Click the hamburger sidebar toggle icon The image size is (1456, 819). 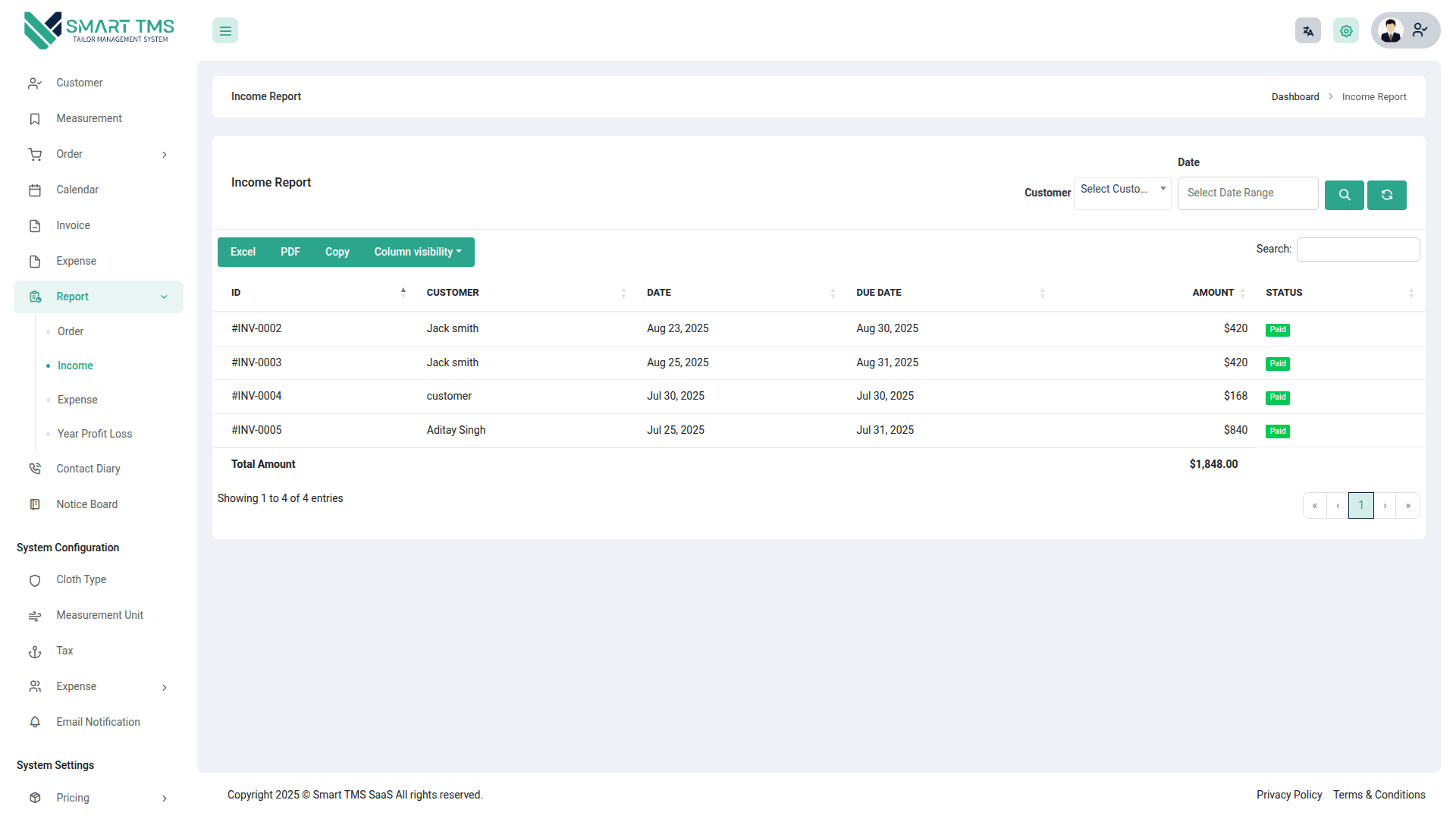(x=225, y=31)
